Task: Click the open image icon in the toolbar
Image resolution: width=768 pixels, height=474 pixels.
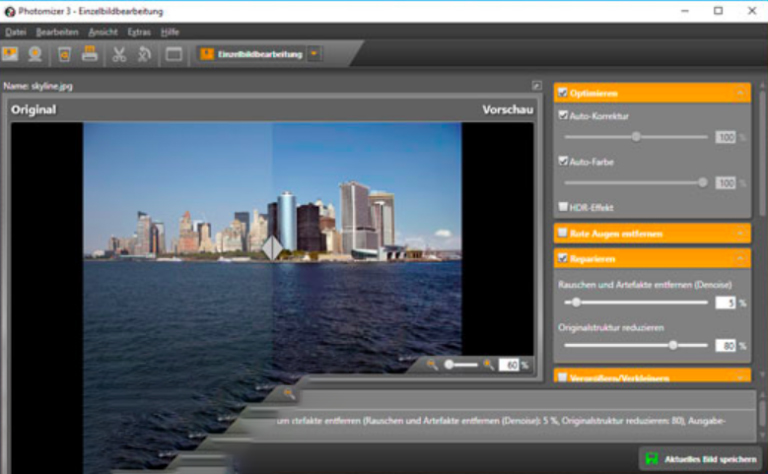Action: [x=10, y=54]
